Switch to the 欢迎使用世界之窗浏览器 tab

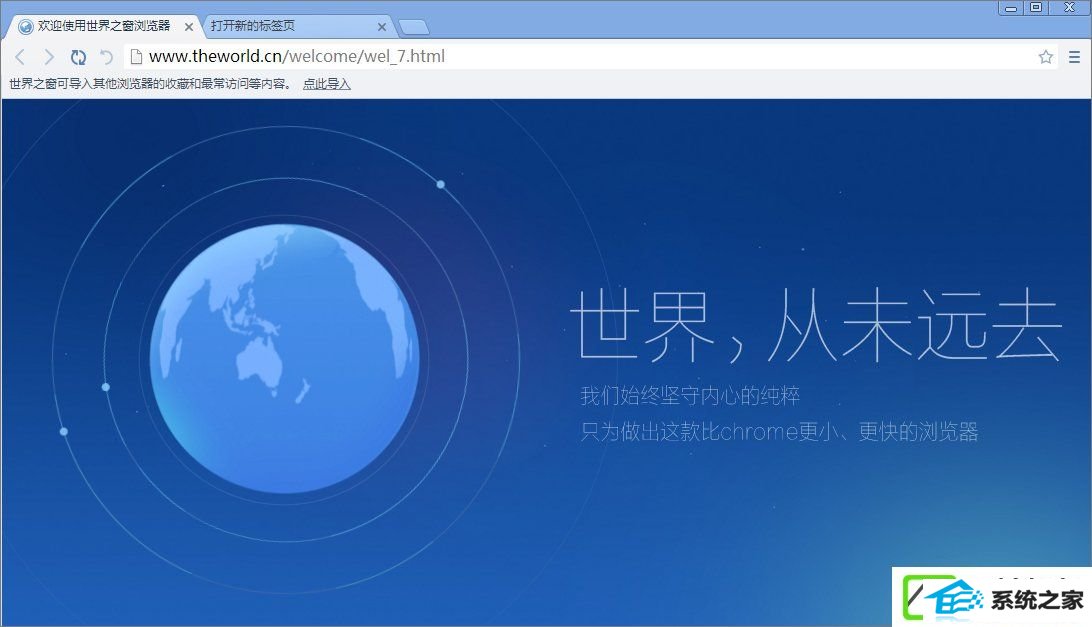click(x=104, y=26)
